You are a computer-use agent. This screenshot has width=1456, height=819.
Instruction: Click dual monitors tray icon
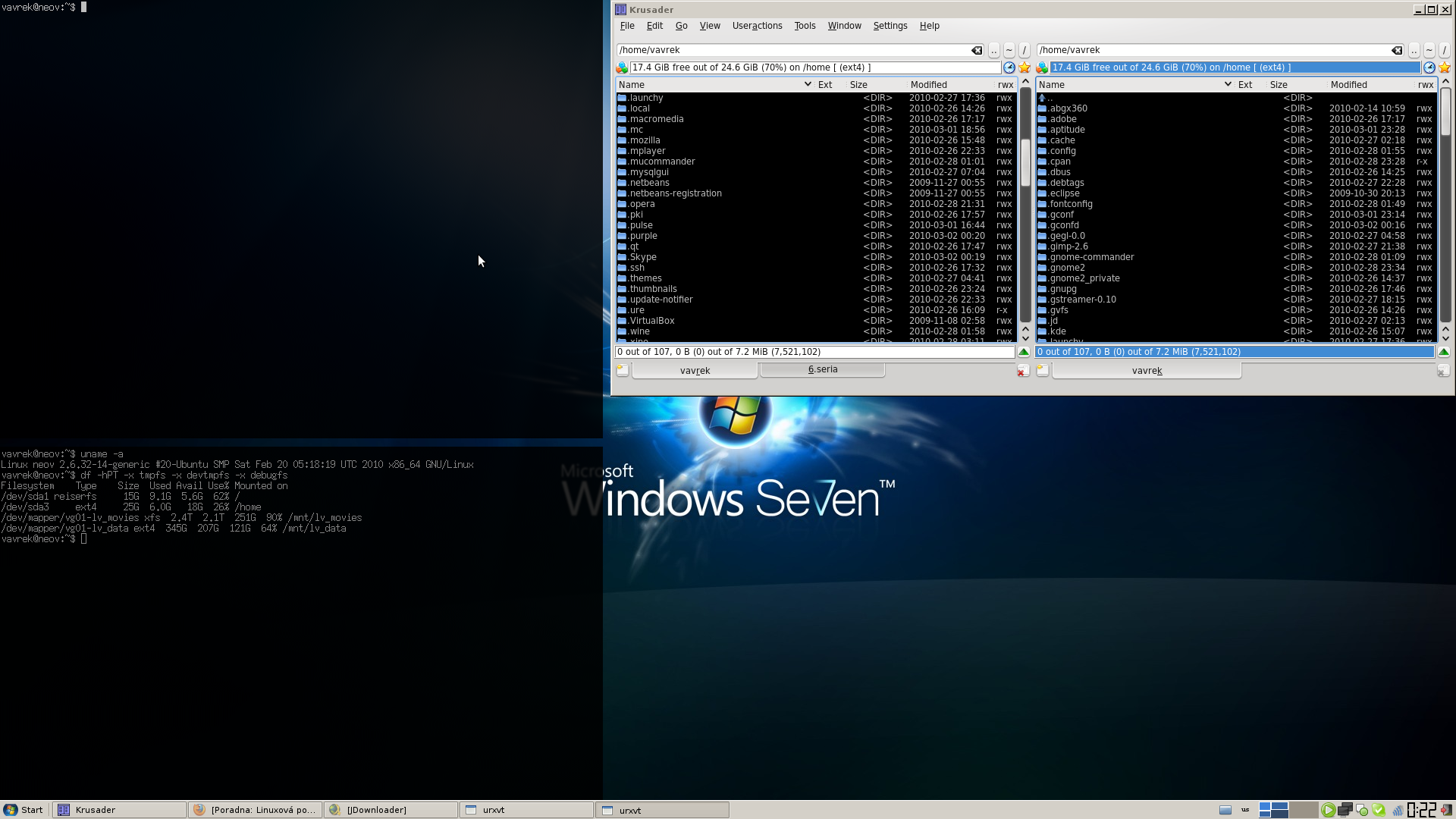click(1345, 810)
